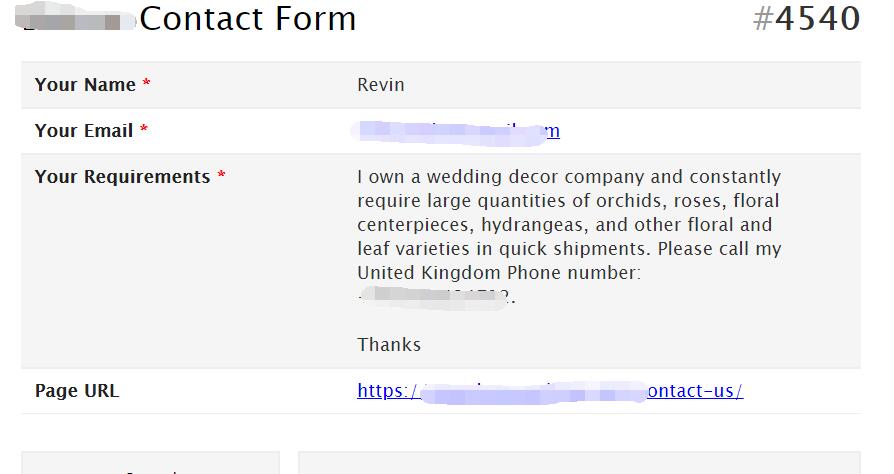Open the Page URL contact-us link
894x474 pixels.
click(550, 391)
